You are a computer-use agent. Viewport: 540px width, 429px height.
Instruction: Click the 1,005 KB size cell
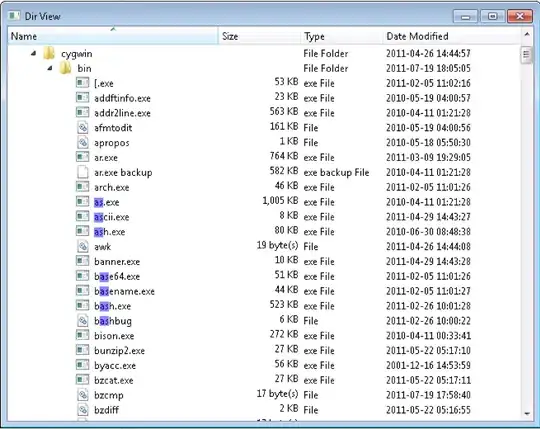pos(280,200)
